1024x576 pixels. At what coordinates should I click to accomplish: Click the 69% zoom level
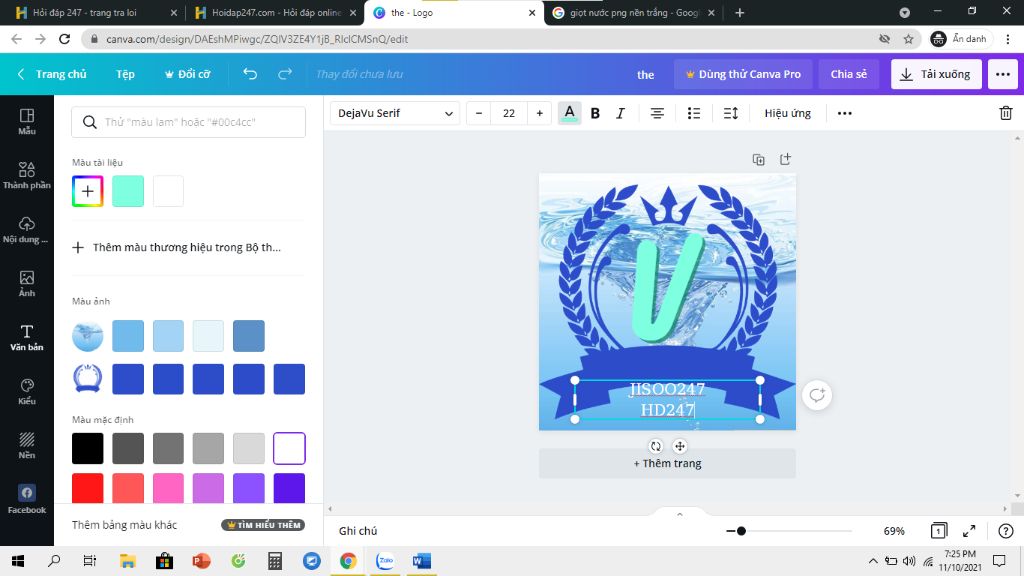pyautogui.click(x=894, y=531)
